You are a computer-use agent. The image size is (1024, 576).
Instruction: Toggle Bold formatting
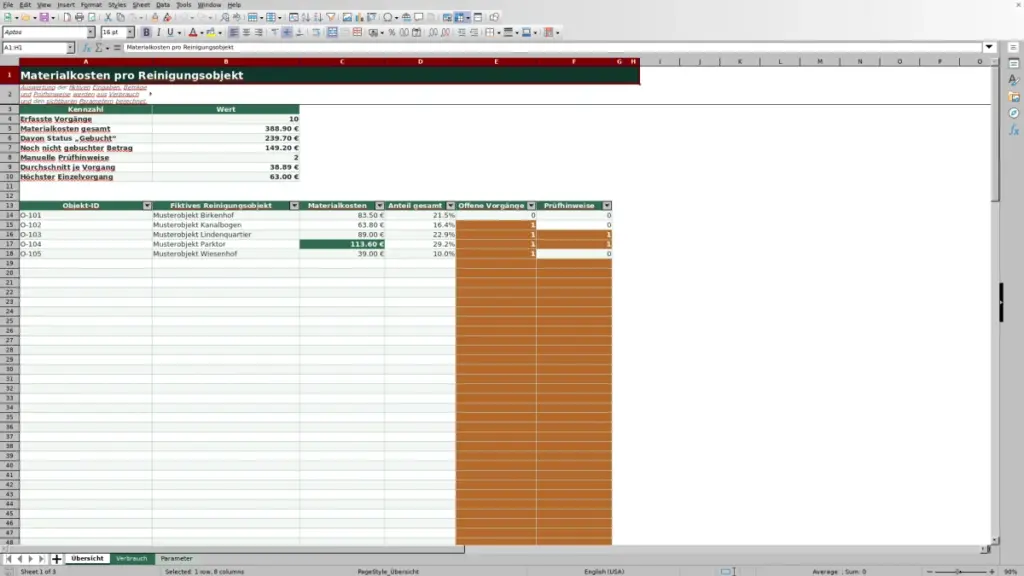[146, 33]
